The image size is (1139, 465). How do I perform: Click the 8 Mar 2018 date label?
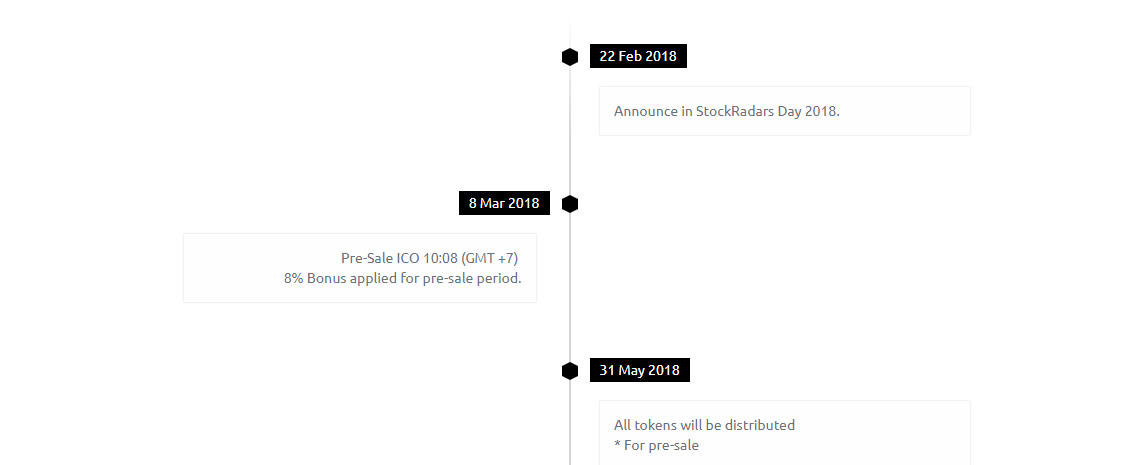click(x=504, y=203)
